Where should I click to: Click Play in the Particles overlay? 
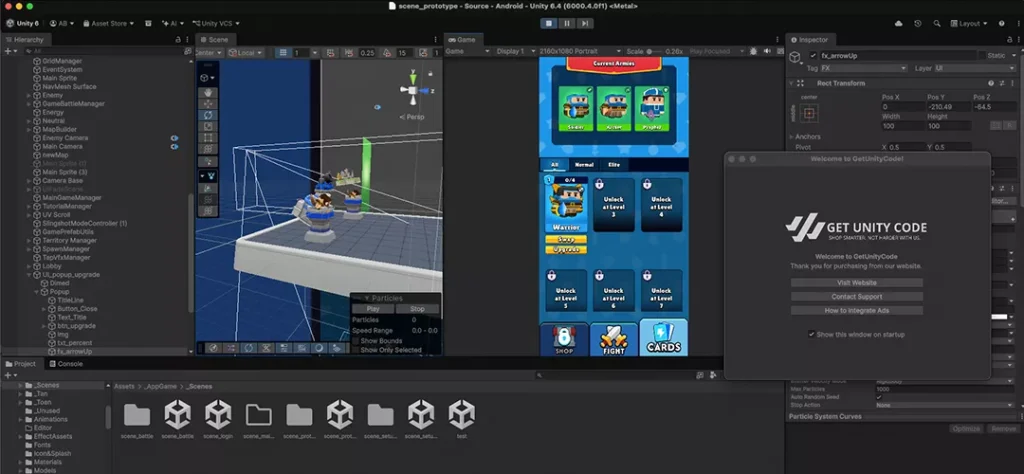point(373,309)
